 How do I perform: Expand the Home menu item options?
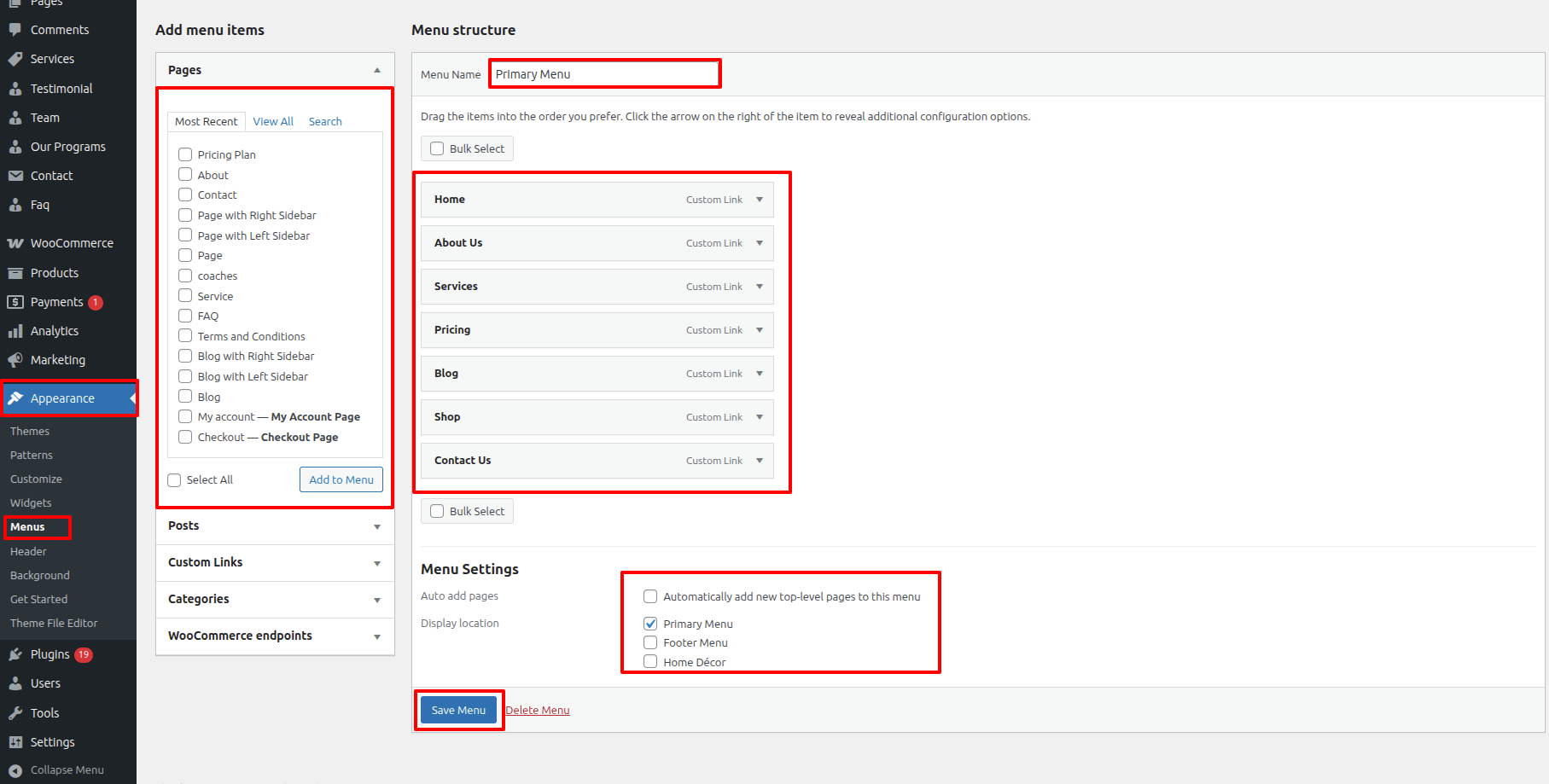tap(760, 200)
